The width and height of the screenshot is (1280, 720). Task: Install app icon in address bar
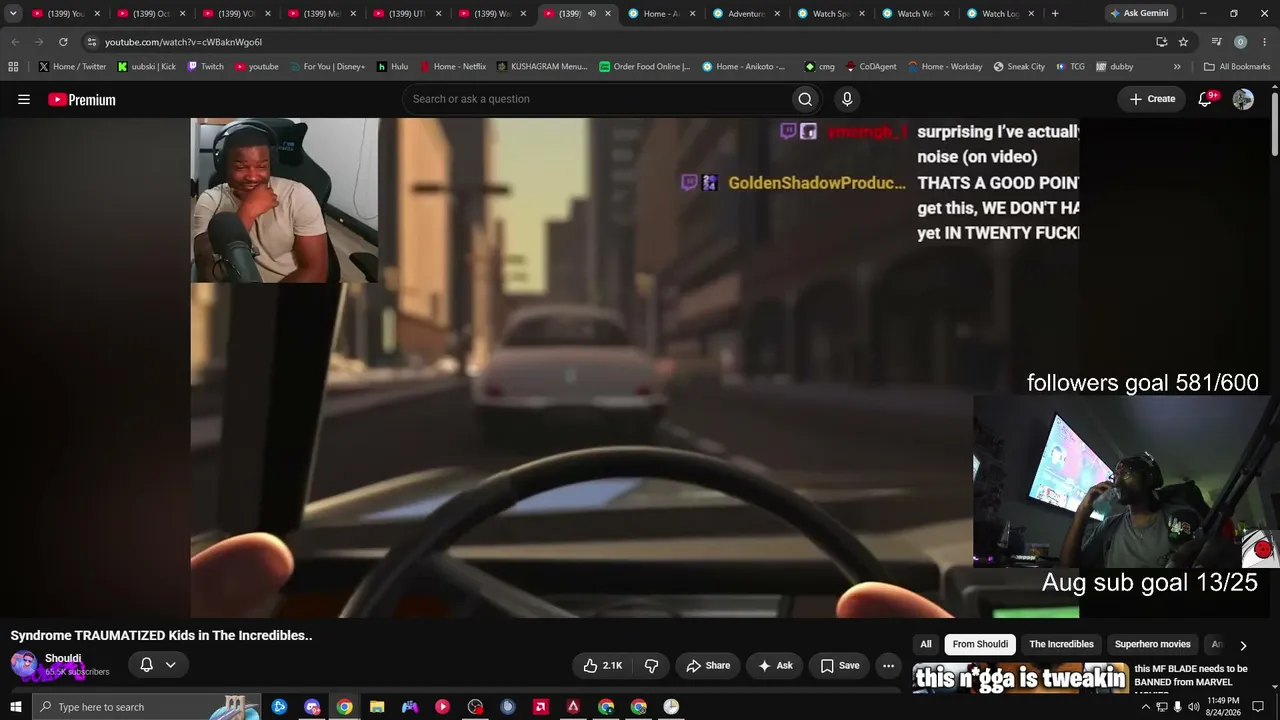(1161, 42)
